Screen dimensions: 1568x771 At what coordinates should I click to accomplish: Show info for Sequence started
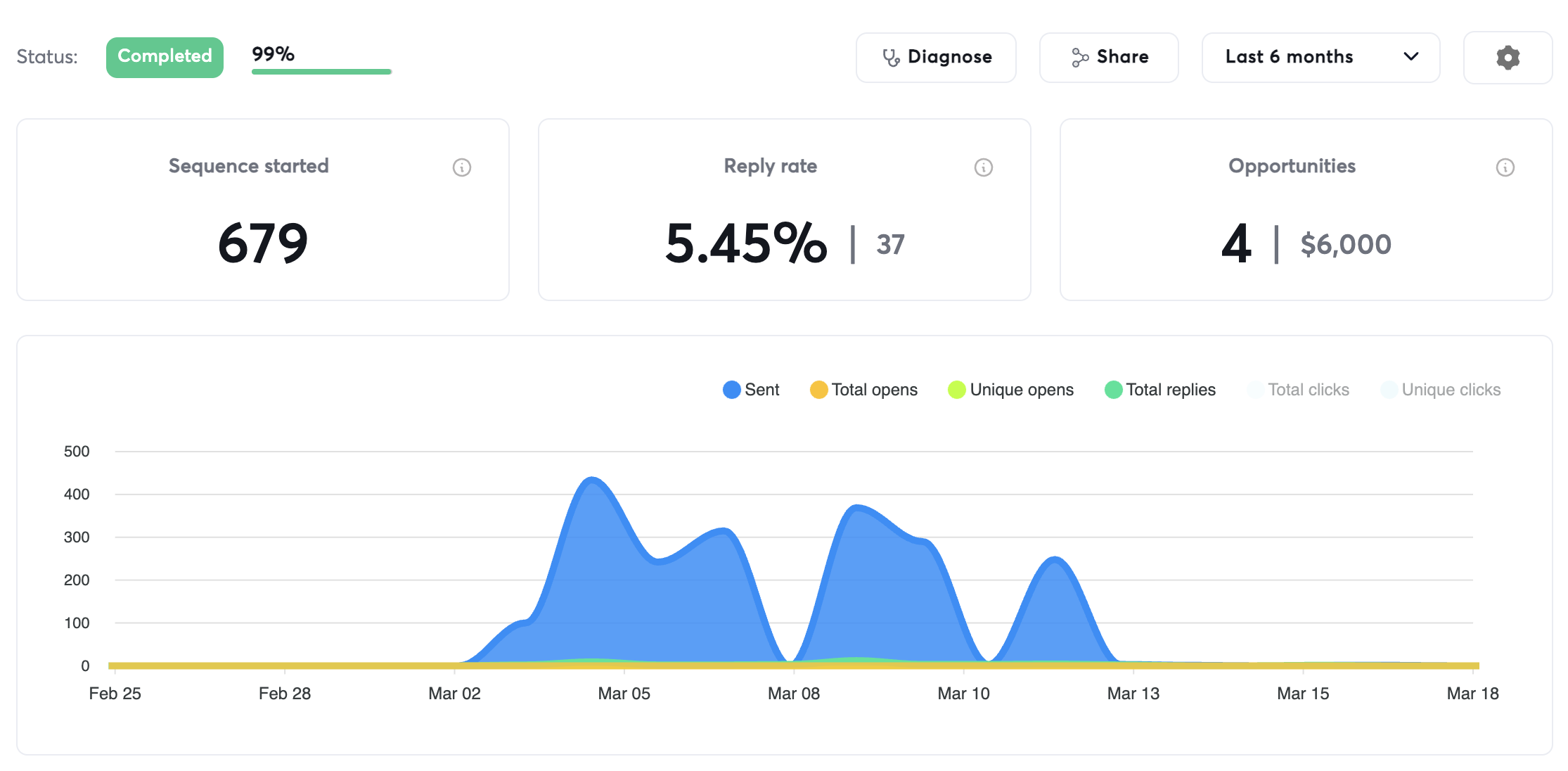pyautogui.click(x=462, y=167)
